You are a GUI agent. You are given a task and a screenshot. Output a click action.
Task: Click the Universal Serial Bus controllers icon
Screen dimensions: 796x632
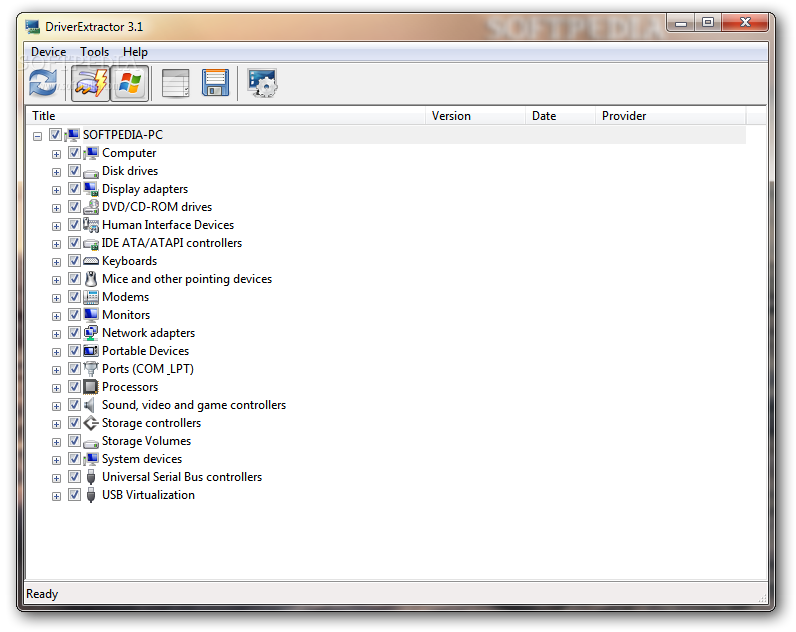[x=91, y=477]
